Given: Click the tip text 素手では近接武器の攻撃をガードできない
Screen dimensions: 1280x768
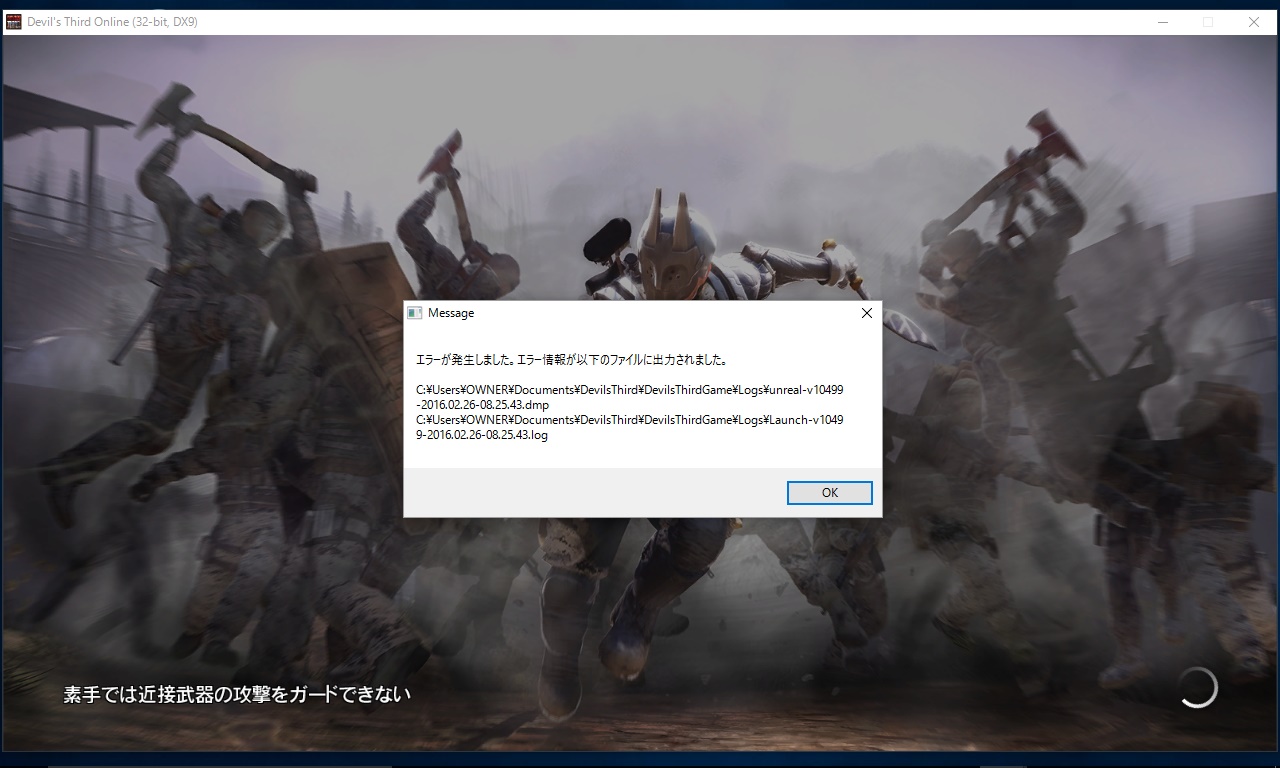Looking at the screenshot, I should click(x=237, y=694).
